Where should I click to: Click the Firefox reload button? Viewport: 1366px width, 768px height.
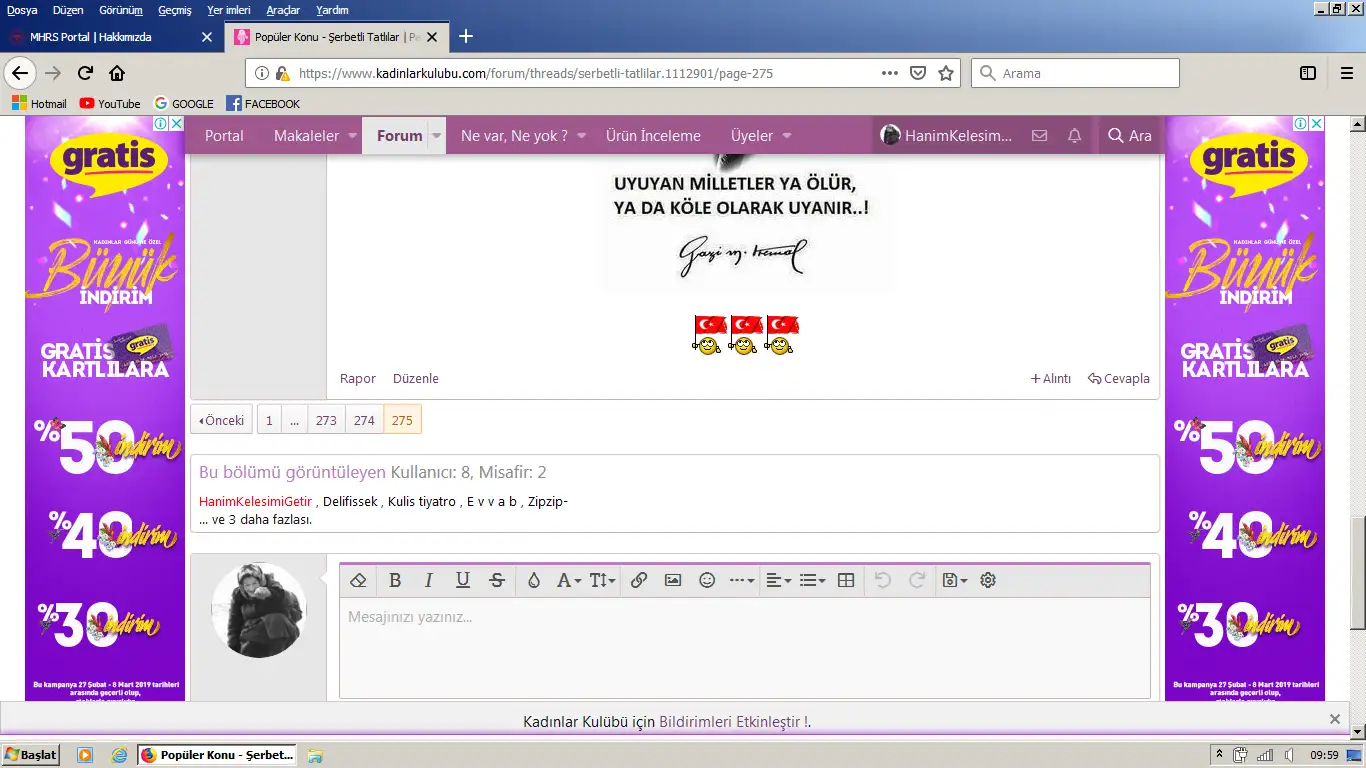click(x=86, y=73)
